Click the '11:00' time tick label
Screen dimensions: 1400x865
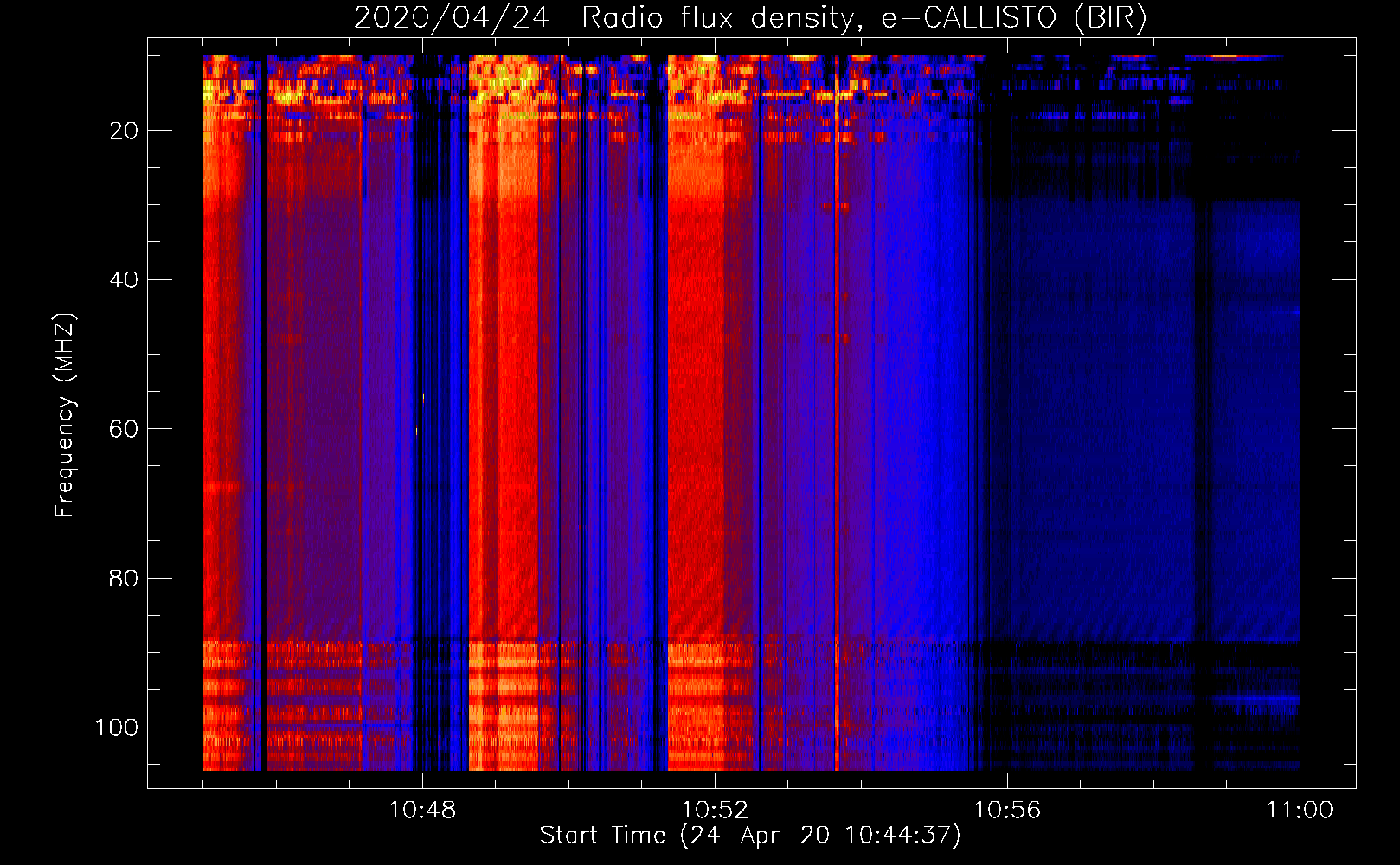click(x=1300, y=811)
